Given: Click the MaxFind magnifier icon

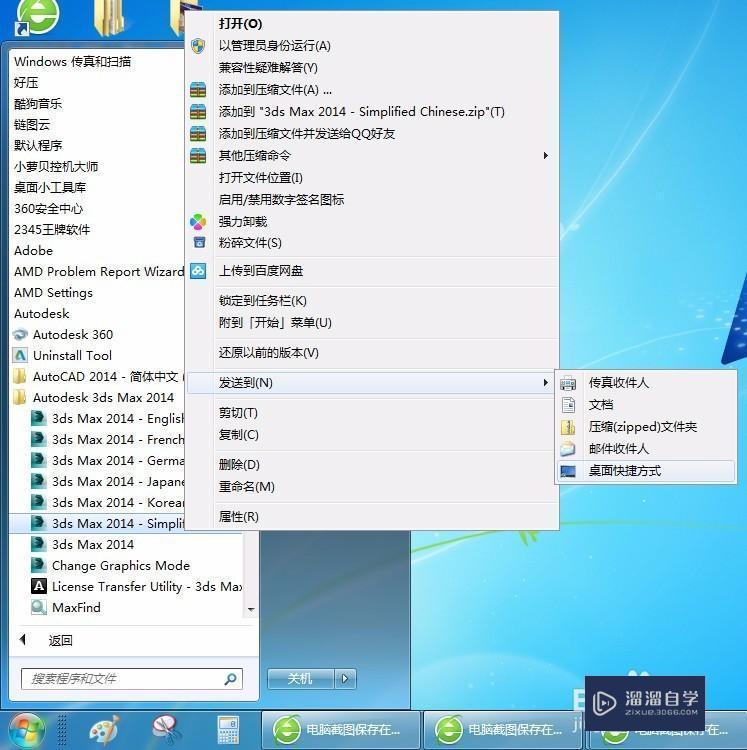Looking at the screenshot, I should coord(38,607).
